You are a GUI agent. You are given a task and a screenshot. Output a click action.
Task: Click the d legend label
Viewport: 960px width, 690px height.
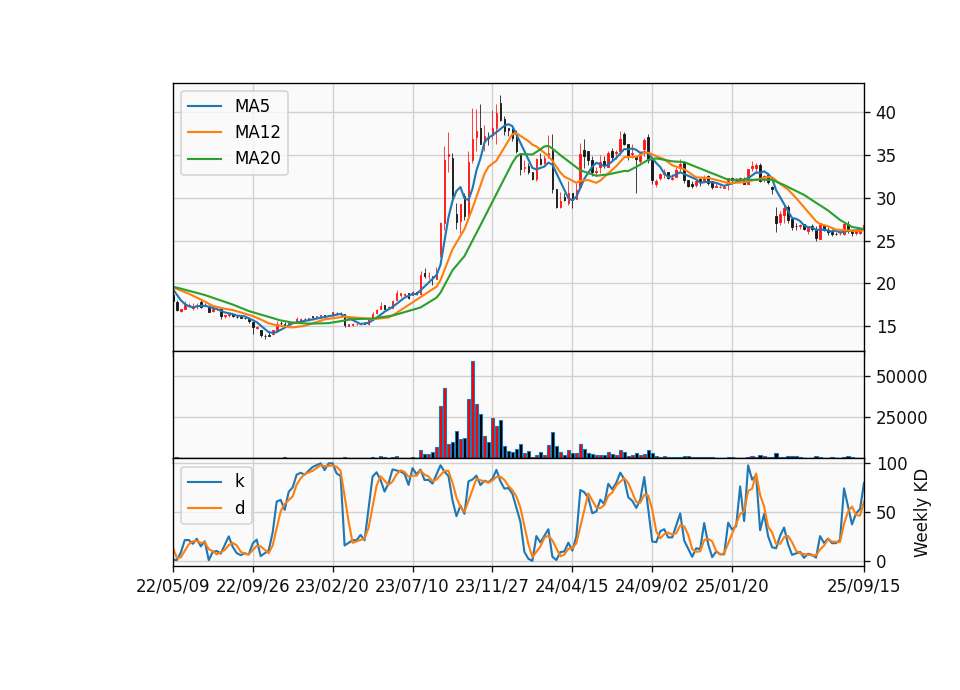coord(239,508)
